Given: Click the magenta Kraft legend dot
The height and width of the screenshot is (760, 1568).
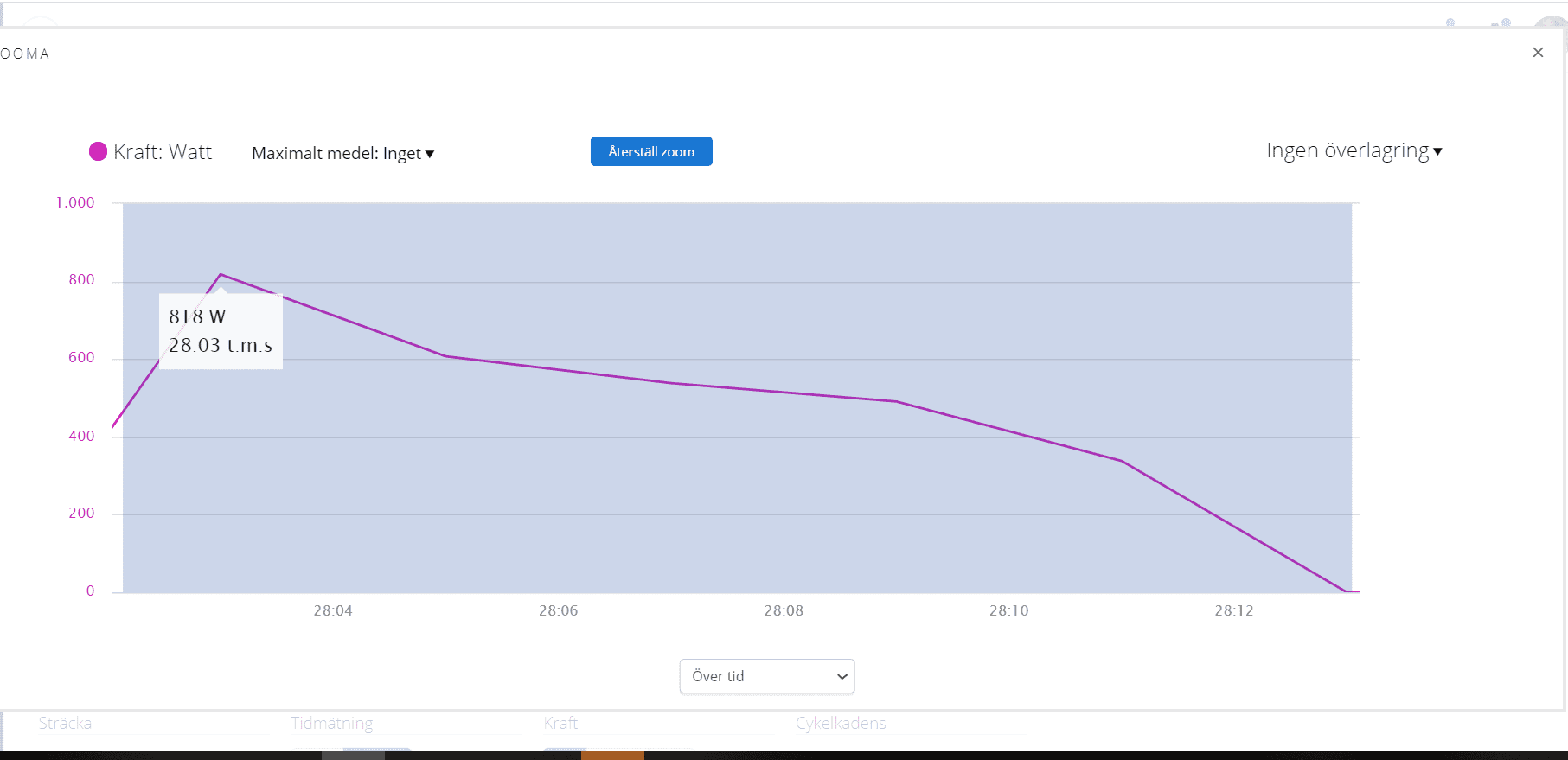Looking at the screenshot, I should [98, 152].
